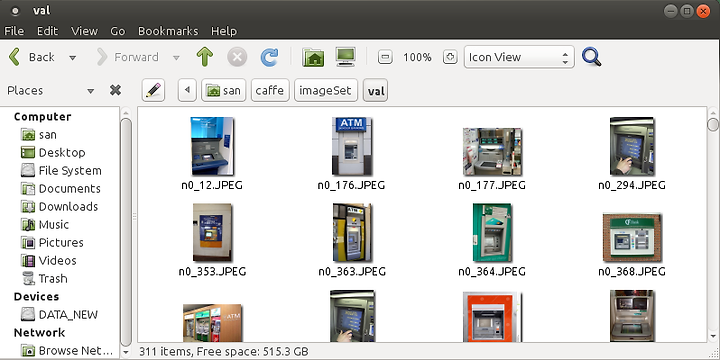
Task: Click the Devices section heading
Action: [x=36, y=297]
